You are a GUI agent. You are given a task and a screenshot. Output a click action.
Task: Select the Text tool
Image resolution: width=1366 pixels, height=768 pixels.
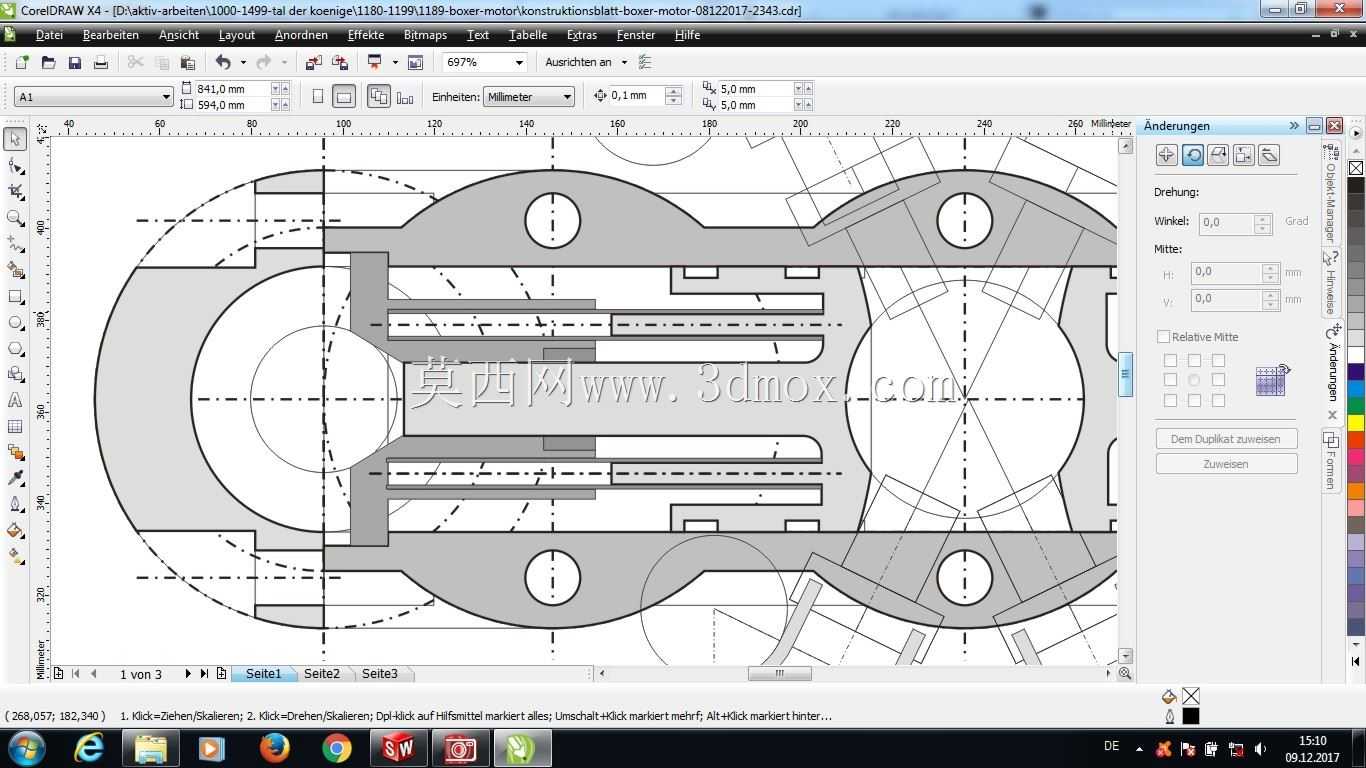(15, 400)
